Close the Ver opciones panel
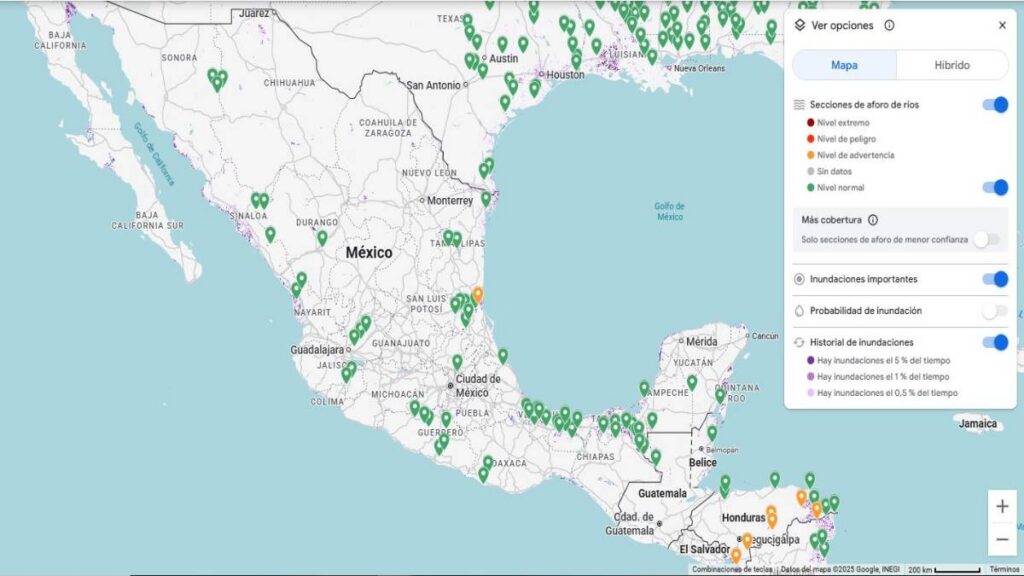This screenshot has width=1024, height=576. tap(1002, 25)
